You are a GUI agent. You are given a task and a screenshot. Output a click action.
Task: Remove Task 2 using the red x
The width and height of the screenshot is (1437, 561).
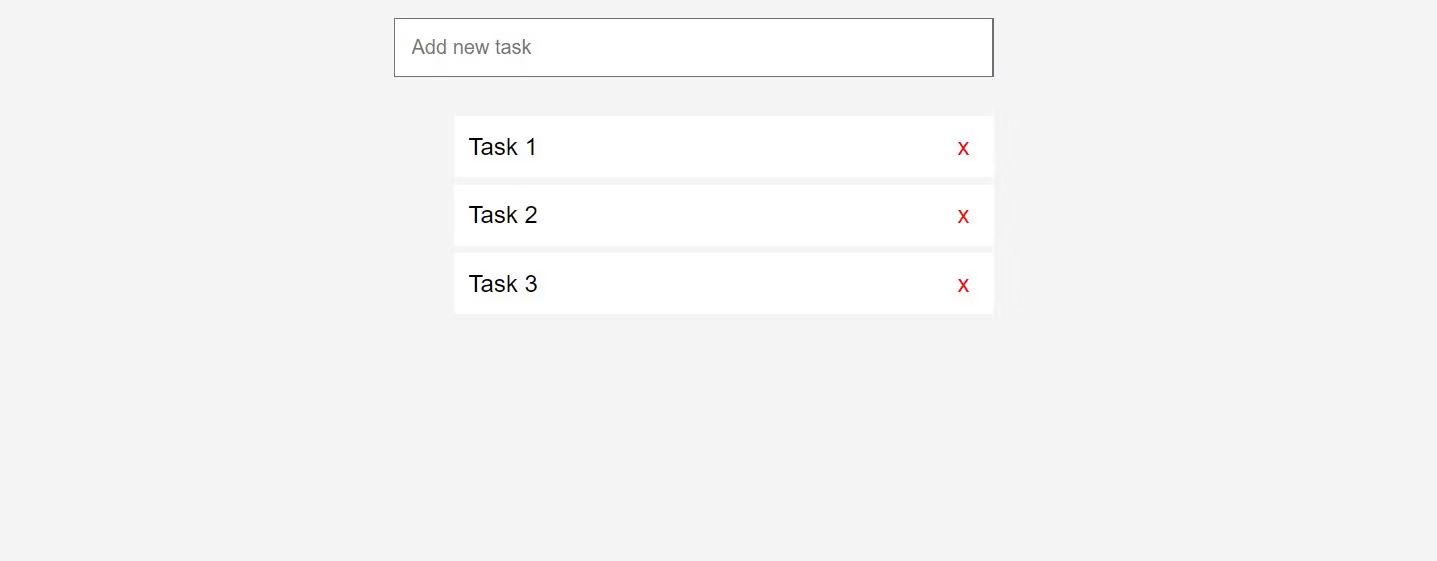963,216
